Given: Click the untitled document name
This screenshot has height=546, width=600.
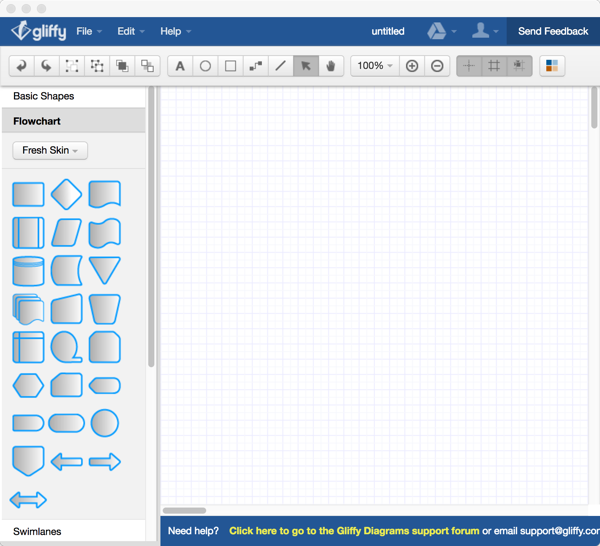Looking at the screenshot, I should (388, 31).
